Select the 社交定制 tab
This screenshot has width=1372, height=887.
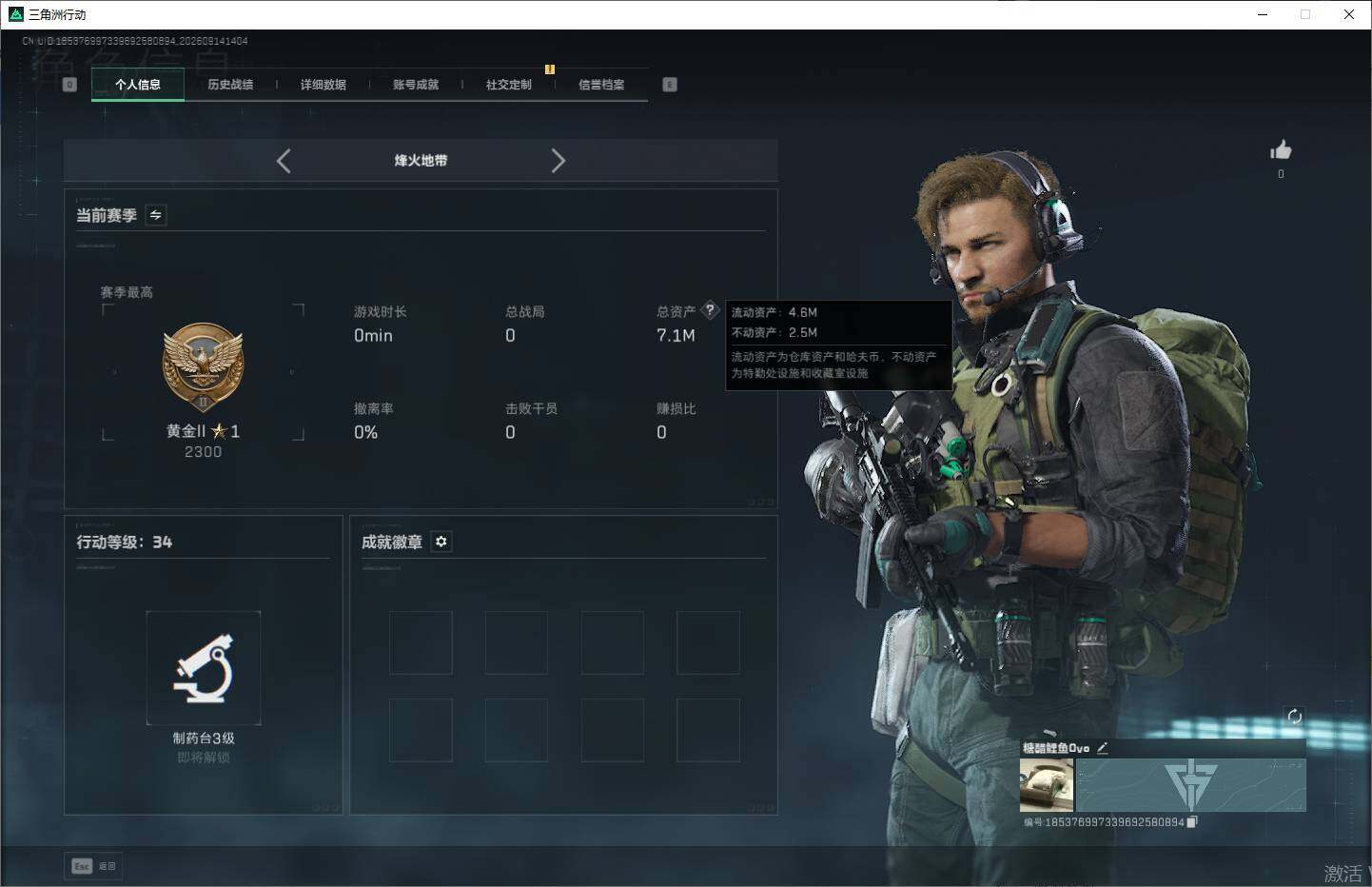[x=509, y=85]
